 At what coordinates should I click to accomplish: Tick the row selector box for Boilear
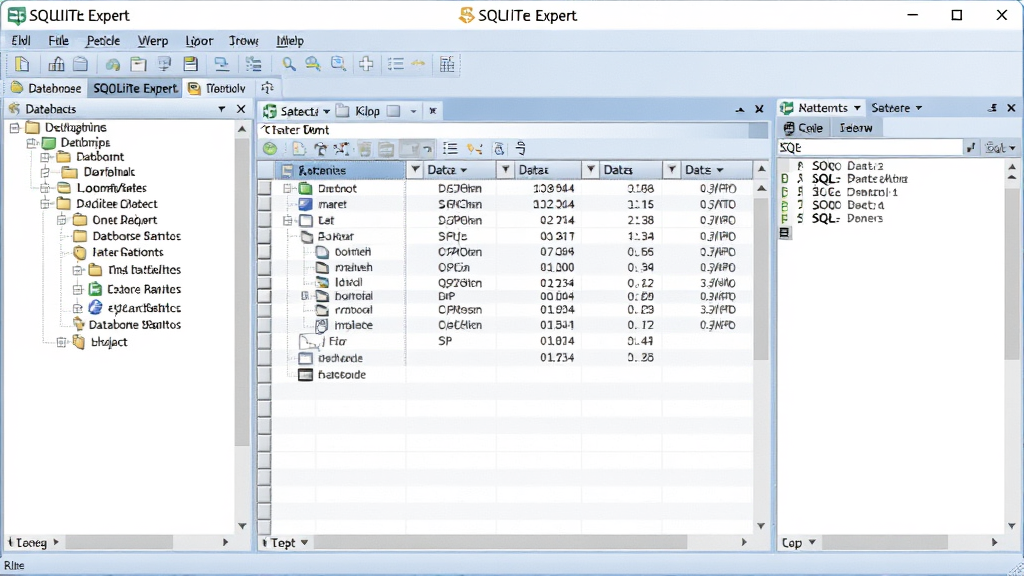tap(264, 236)
